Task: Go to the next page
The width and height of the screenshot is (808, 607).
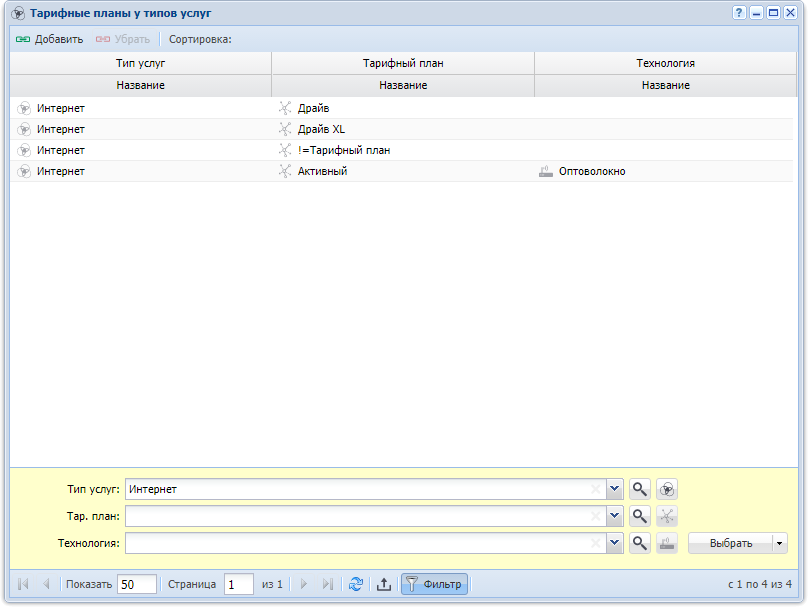Action: 304,584
